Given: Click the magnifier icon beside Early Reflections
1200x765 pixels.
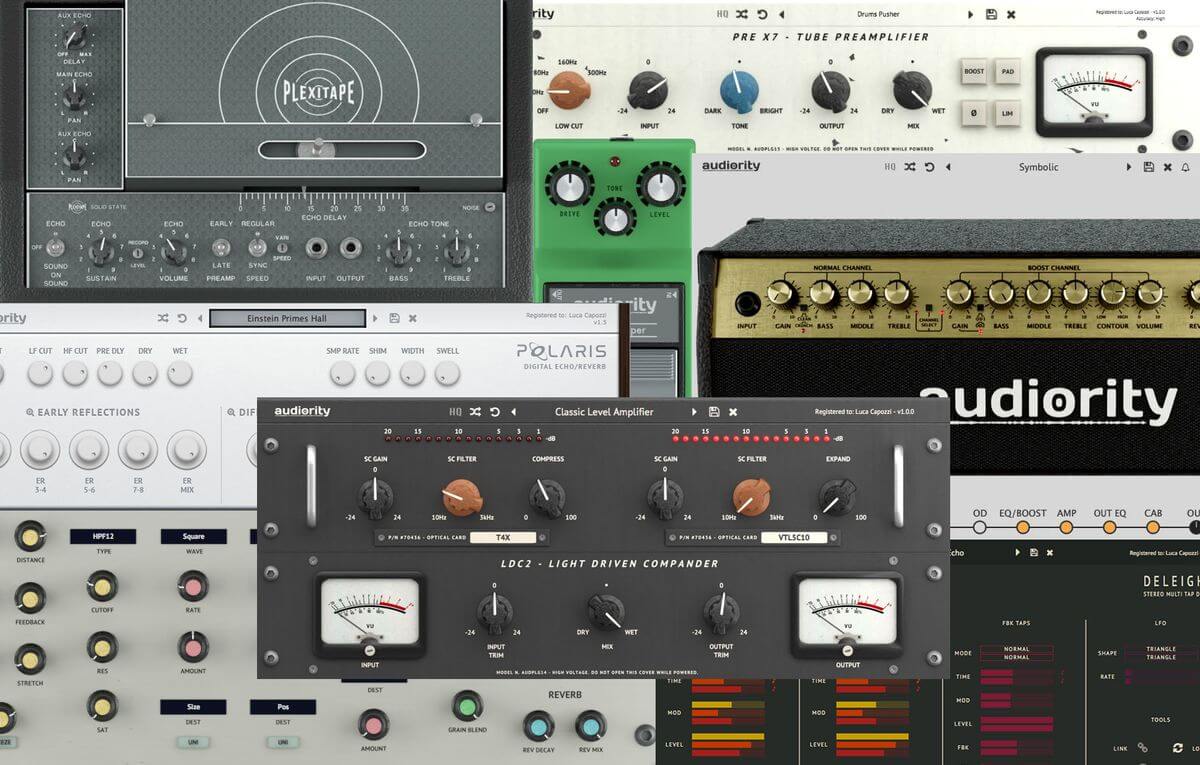Looking at the screenshot, I should pos(31,412).
